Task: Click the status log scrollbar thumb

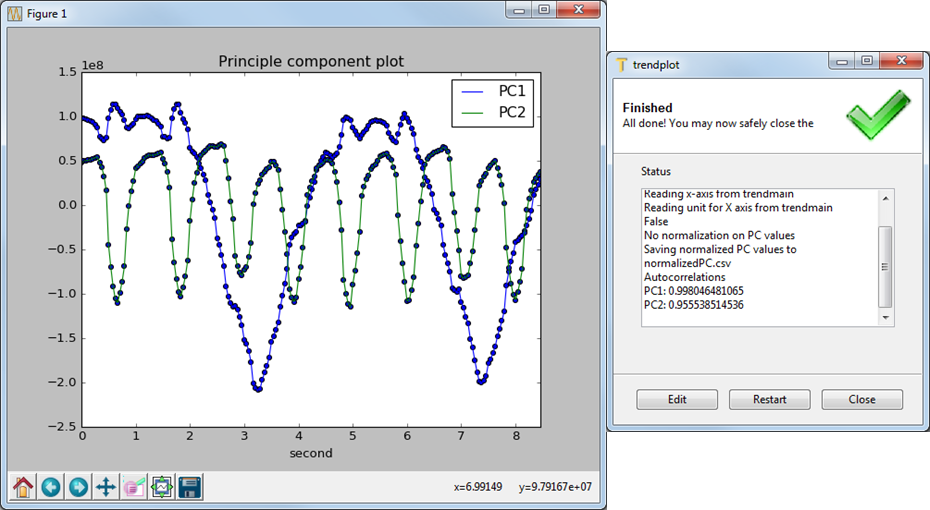Action: point(885,266)
